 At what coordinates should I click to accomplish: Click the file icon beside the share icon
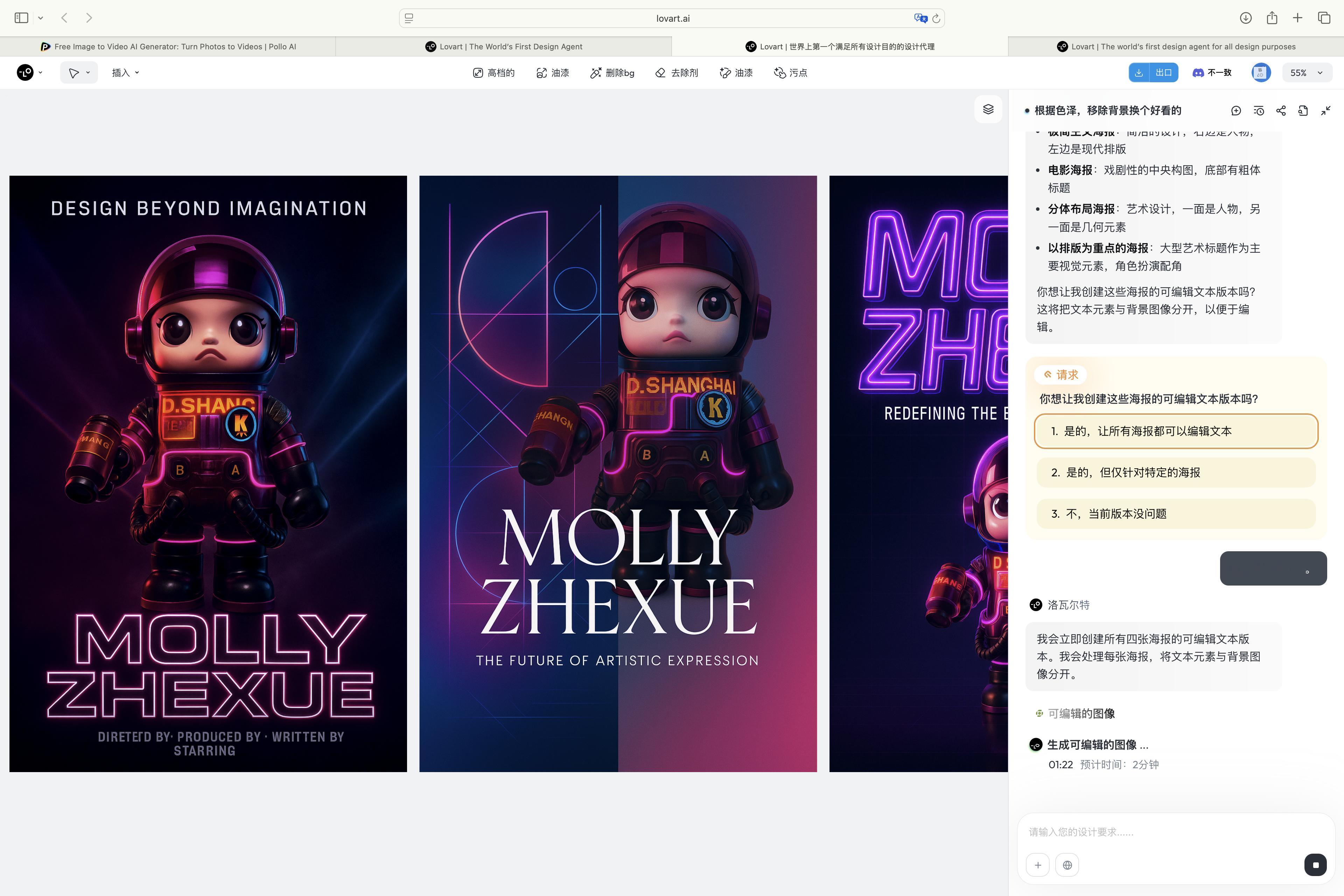[1303, 111]
